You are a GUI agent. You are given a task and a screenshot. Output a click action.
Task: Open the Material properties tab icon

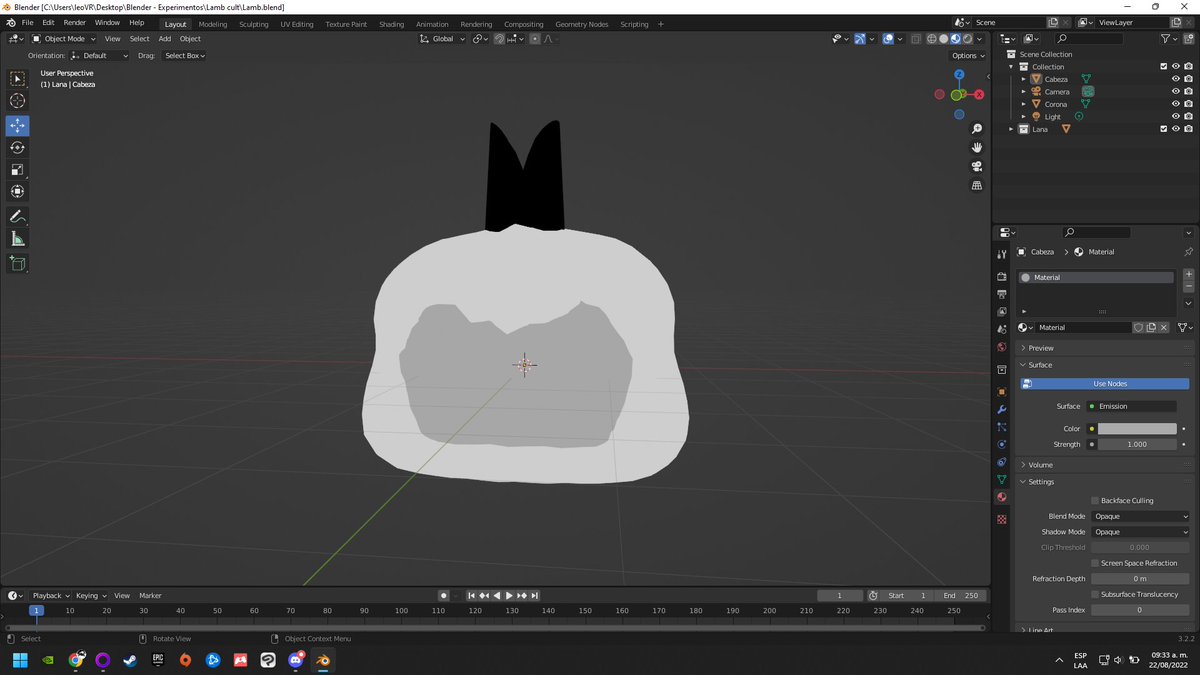pos(1002,497)
